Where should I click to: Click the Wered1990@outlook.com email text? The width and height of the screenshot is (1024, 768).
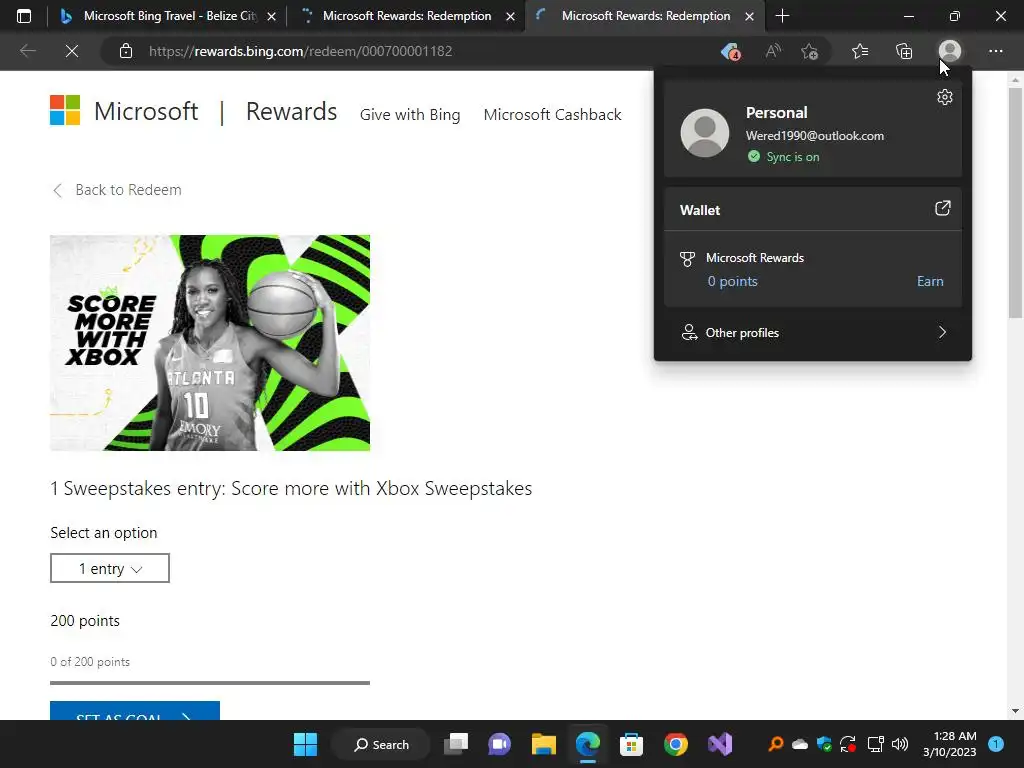click(x=814, y=136)
